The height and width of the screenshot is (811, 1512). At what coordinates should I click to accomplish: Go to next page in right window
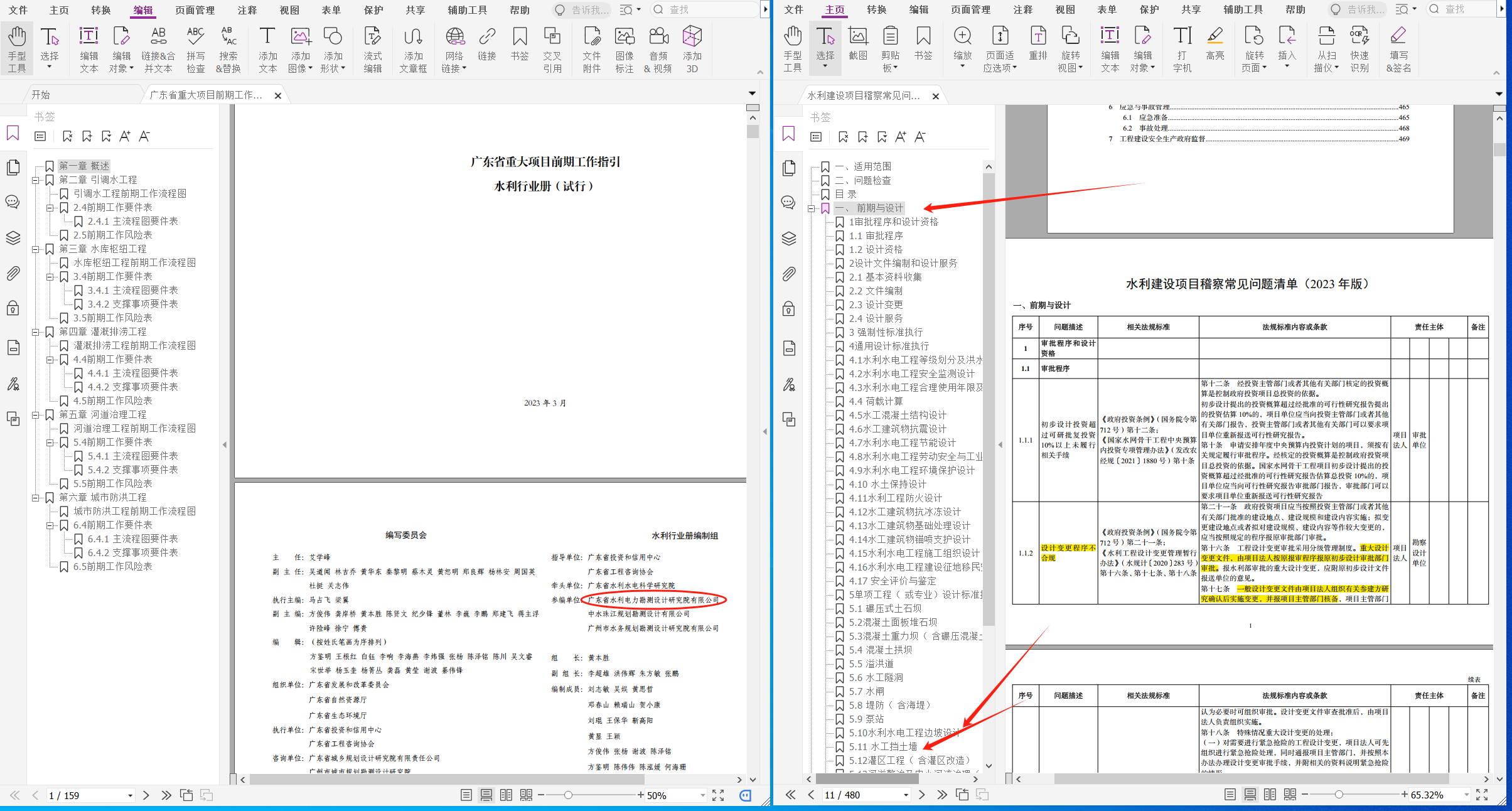pyautogui.click(x=921, y=795)
